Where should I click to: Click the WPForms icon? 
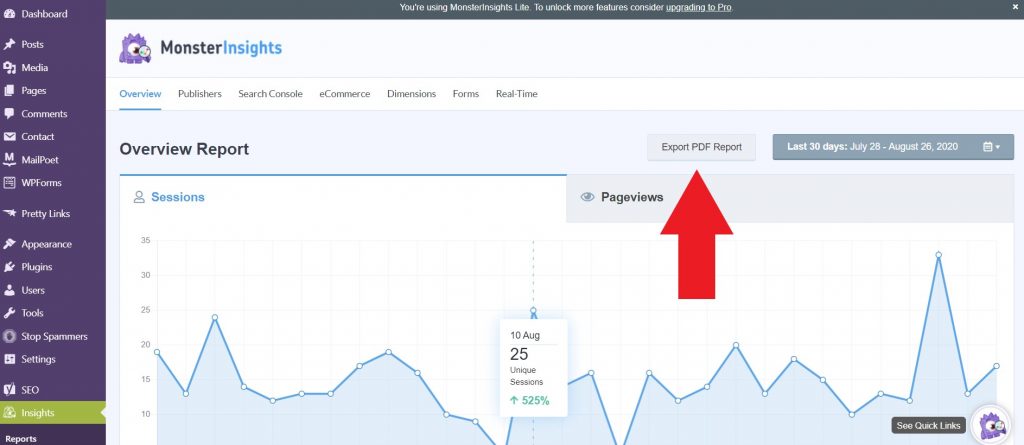[9, 182]
